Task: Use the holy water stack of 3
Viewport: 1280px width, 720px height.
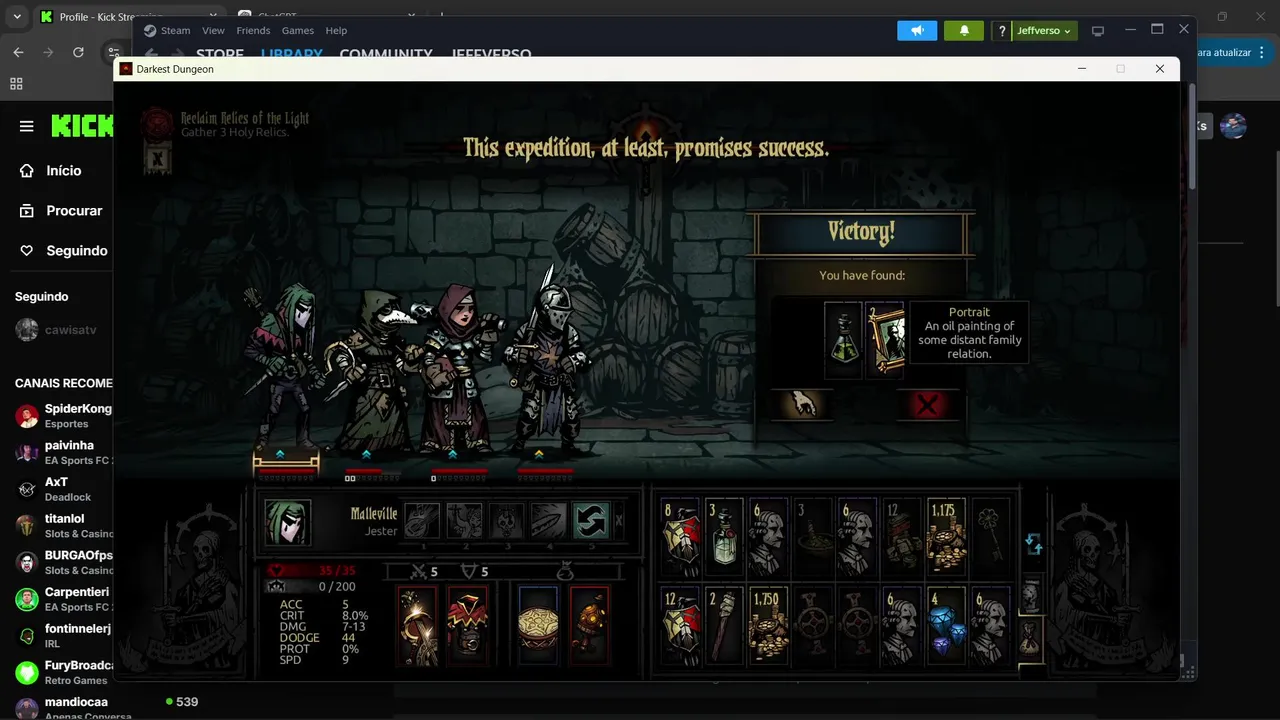Action: 725,538
